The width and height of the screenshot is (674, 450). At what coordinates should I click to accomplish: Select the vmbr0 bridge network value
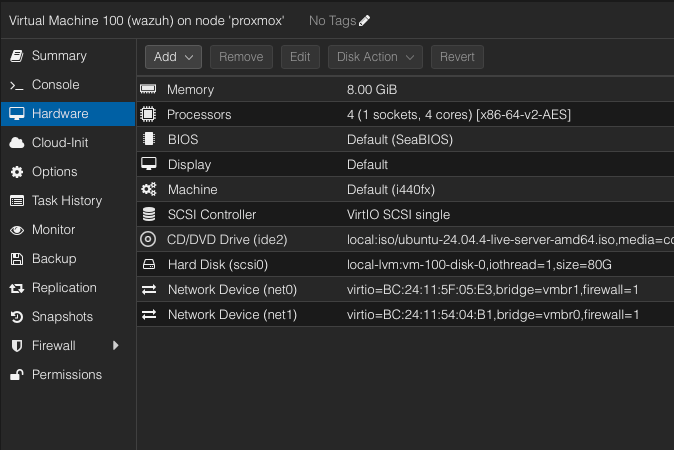pyautogui.click(x=493, y=315)
